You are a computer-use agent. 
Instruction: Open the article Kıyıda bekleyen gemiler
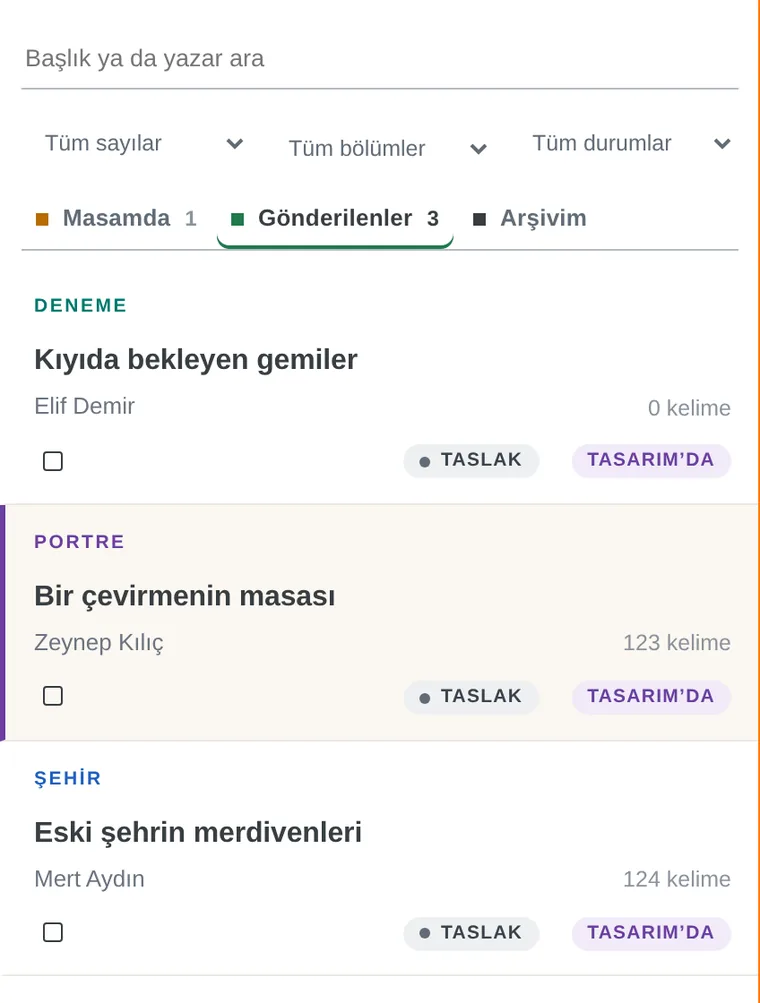196,359
